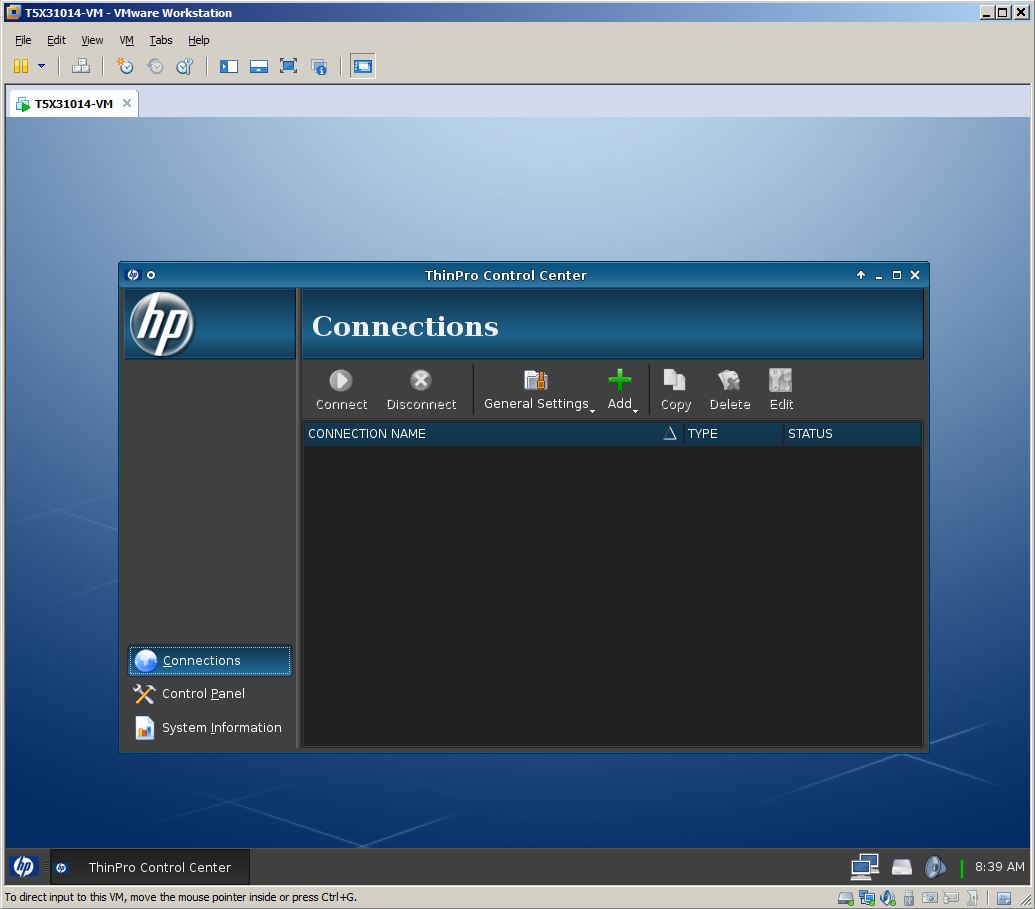Viewport: 1035px width, 909px height.
Task: Sort by the STATUS column header
Action: point(851,434)
